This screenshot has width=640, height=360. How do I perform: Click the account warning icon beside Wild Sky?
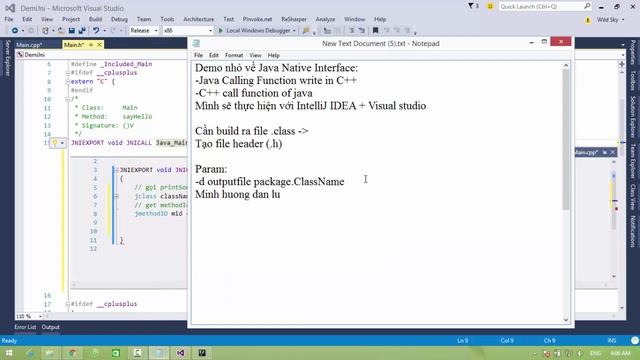coord(588,20)
